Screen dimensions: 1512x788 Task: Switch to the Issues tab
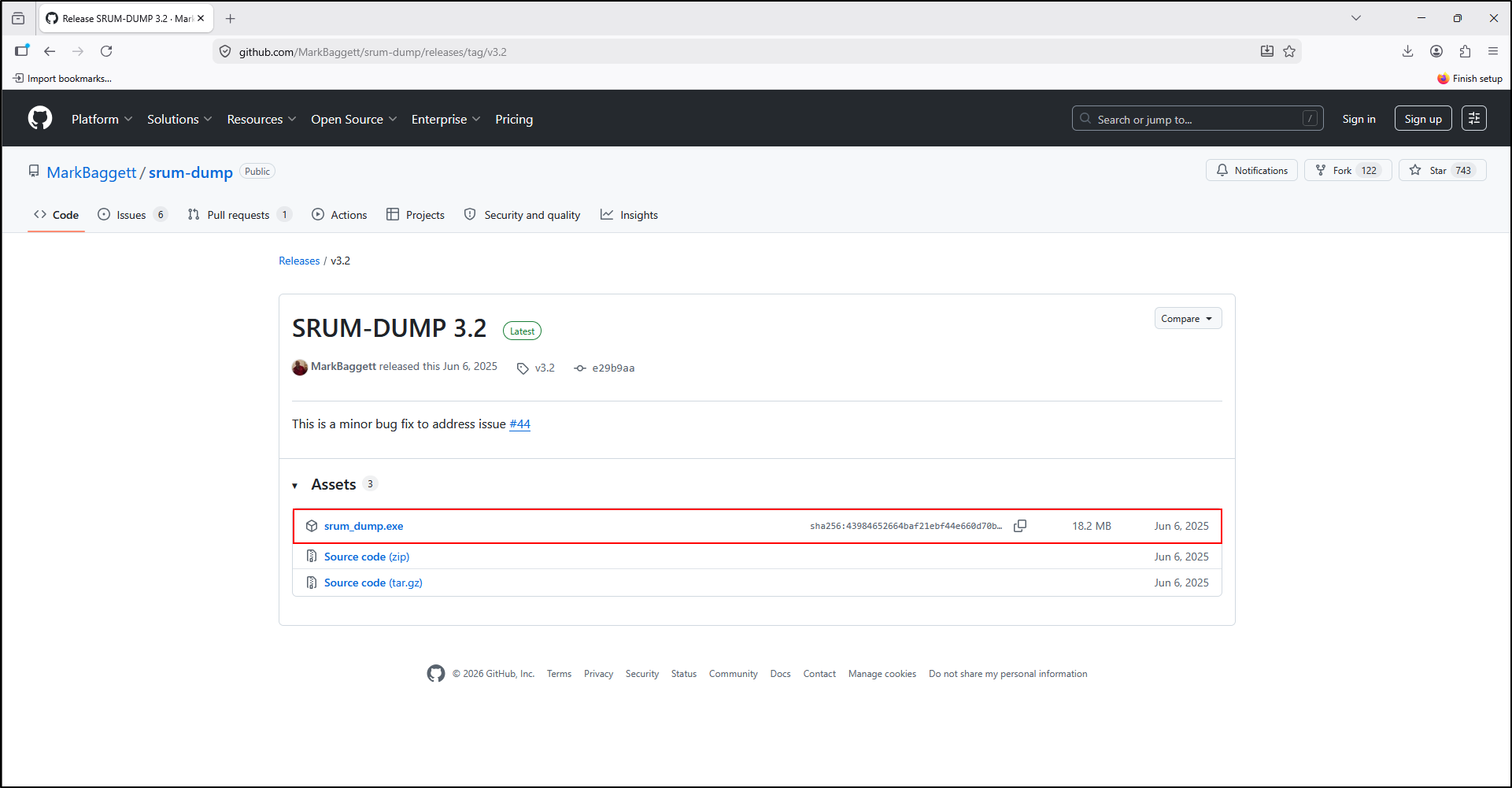click(132, 215)
